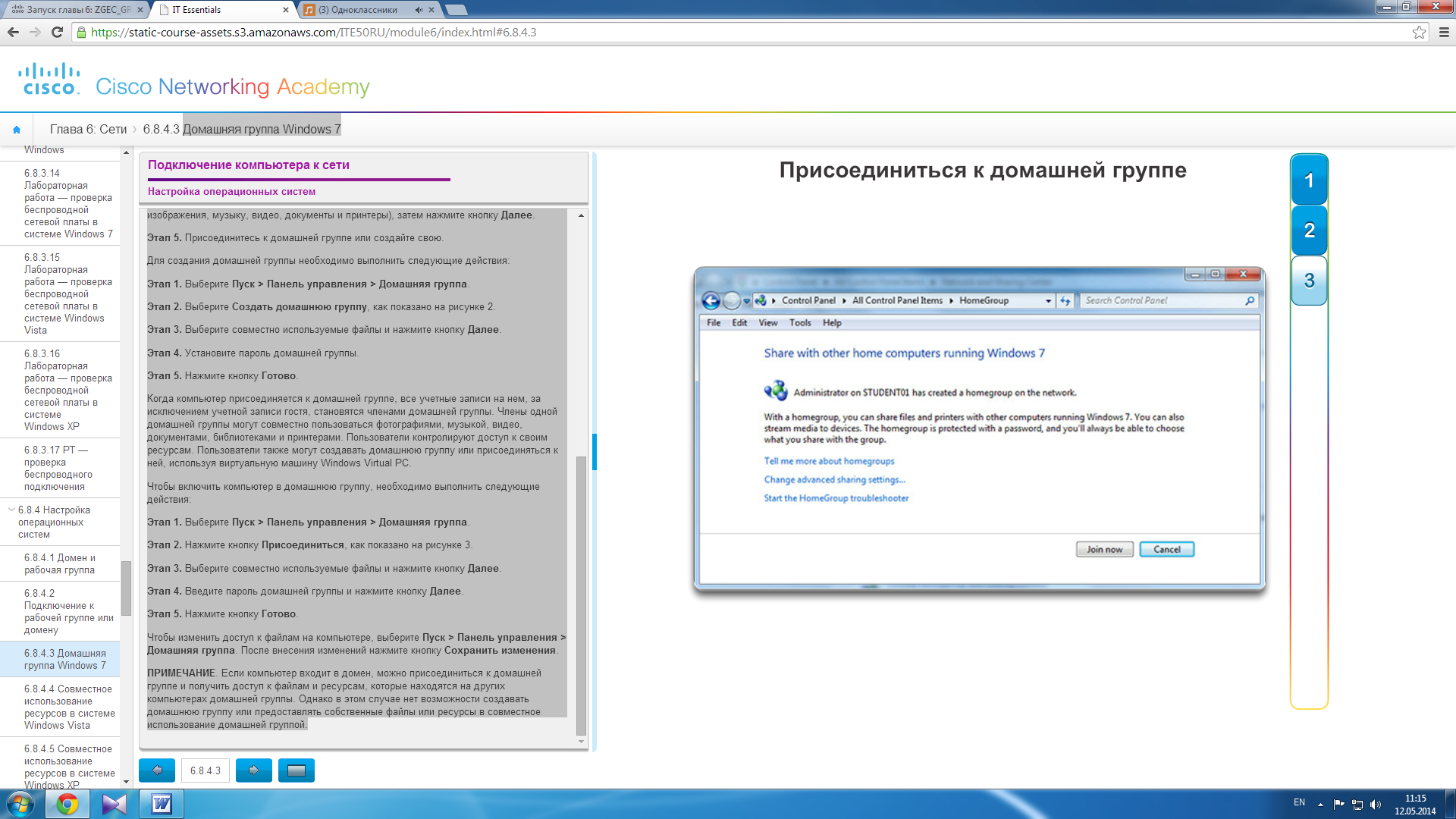Click the Cisco logo

pyautogui.click(x=49, y=79)
